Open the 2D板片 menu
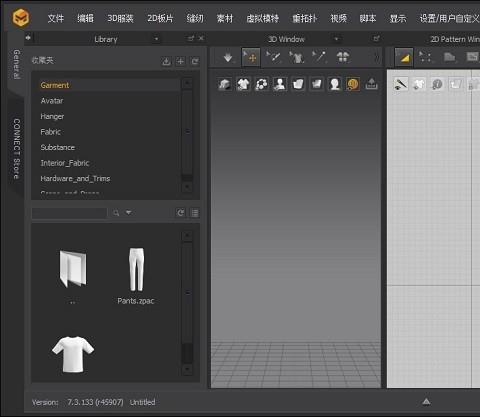This screenshot has width=480, height=417. [160, 18]
